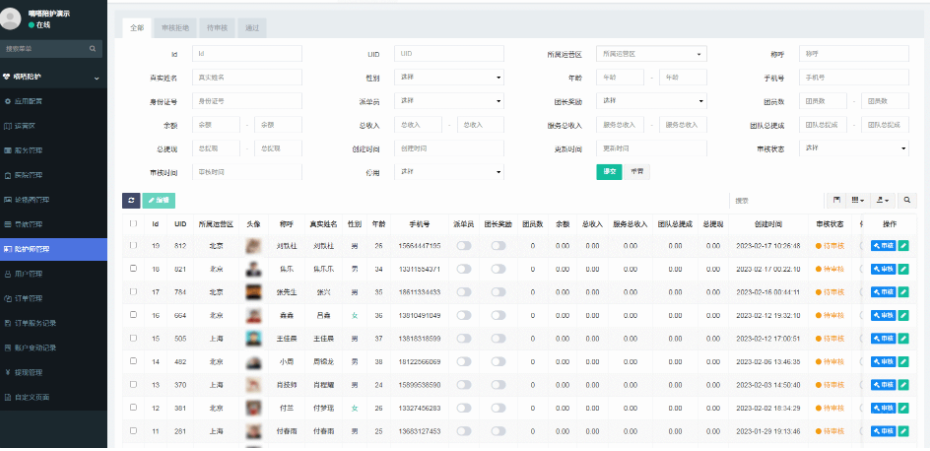Open avatar image of row Id 15
Screen dimensions: 930x451
253,338
